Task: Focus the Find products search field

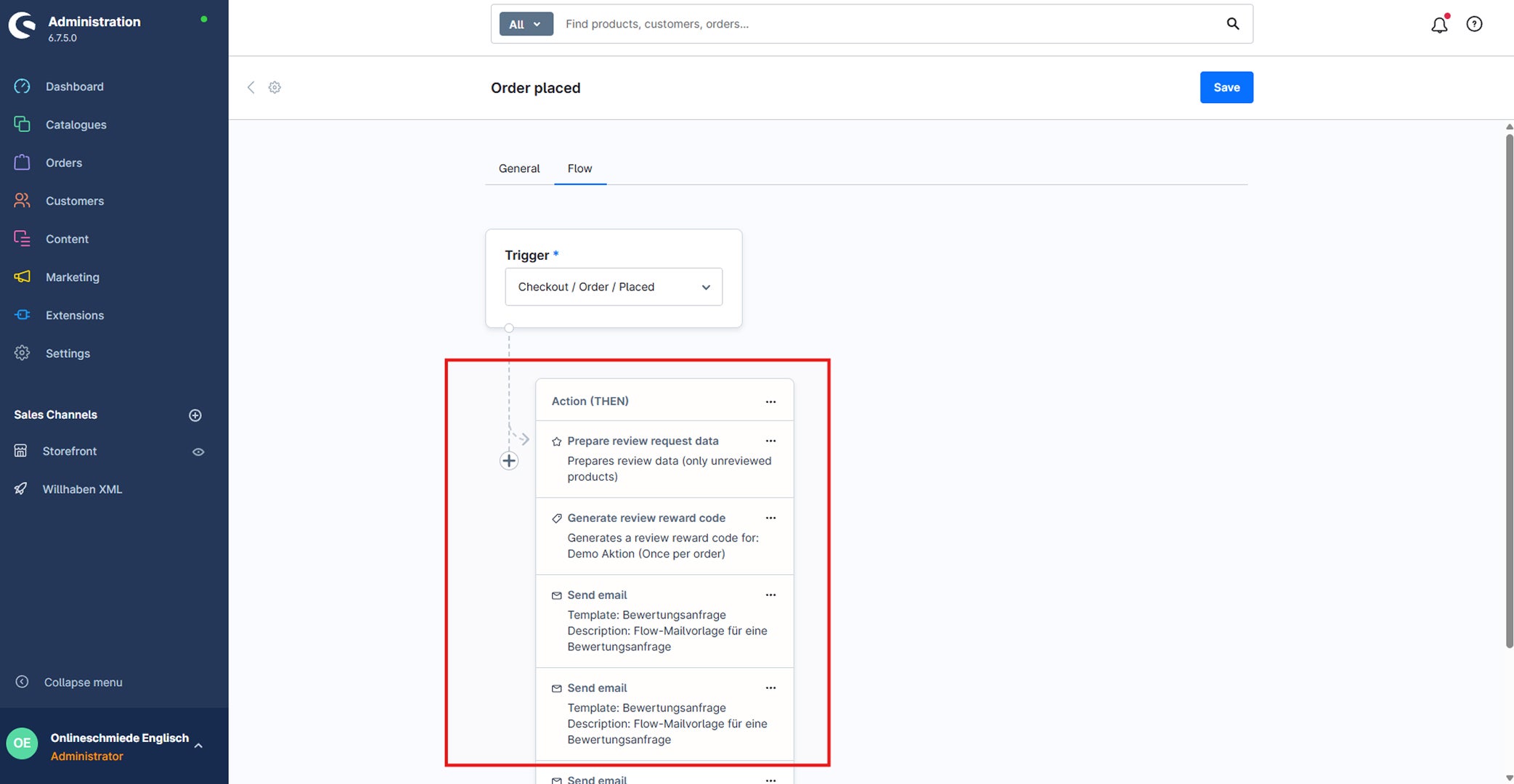Action: 890,24
